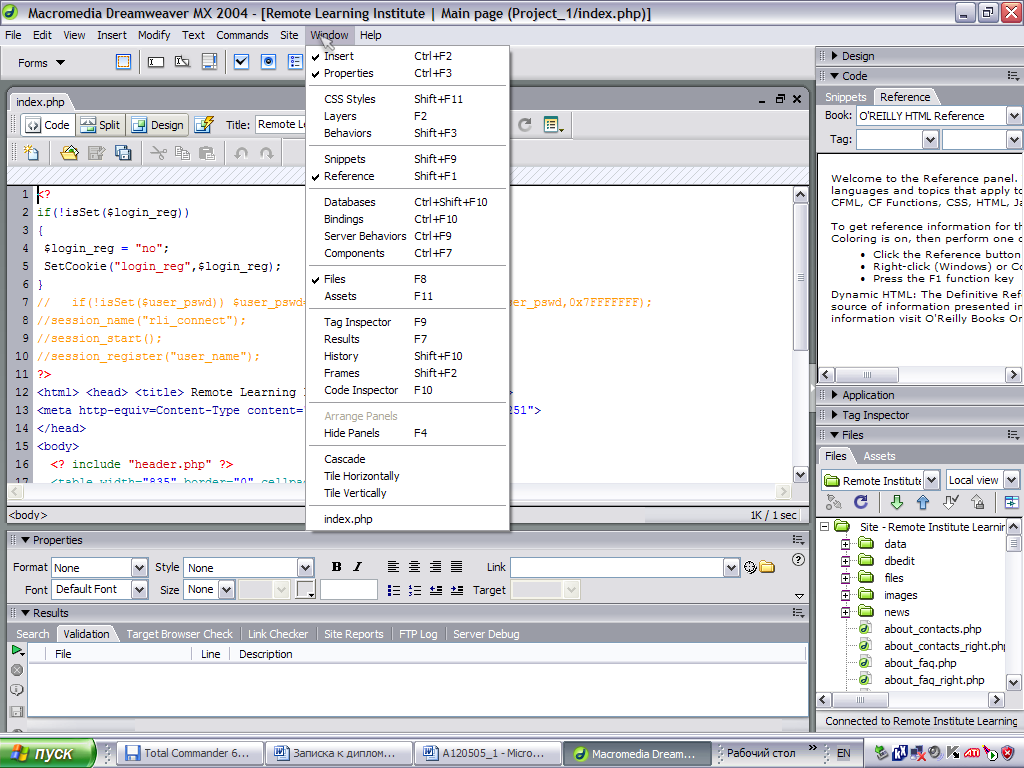Toggle the checked Files entry in Window menu

(334, 279)
